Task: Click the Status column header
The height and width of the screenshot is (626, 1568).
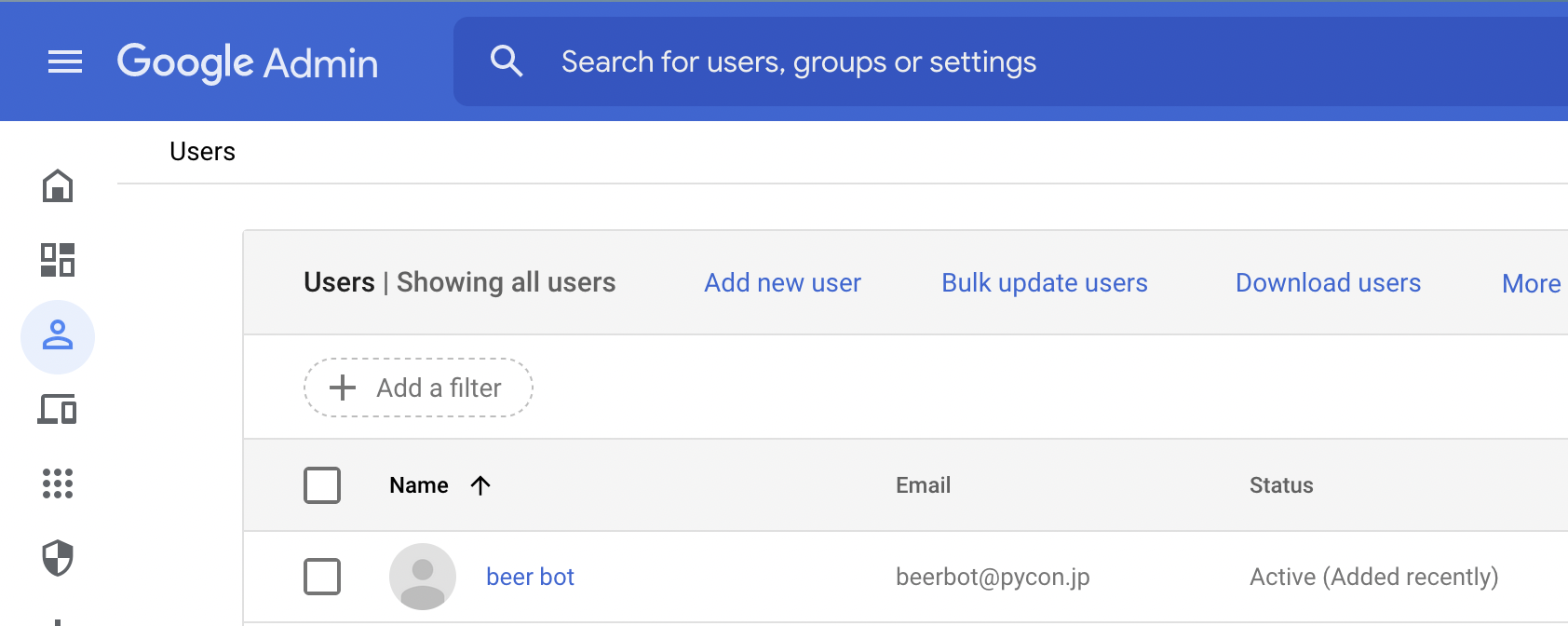Action: tap(1280, 485)
